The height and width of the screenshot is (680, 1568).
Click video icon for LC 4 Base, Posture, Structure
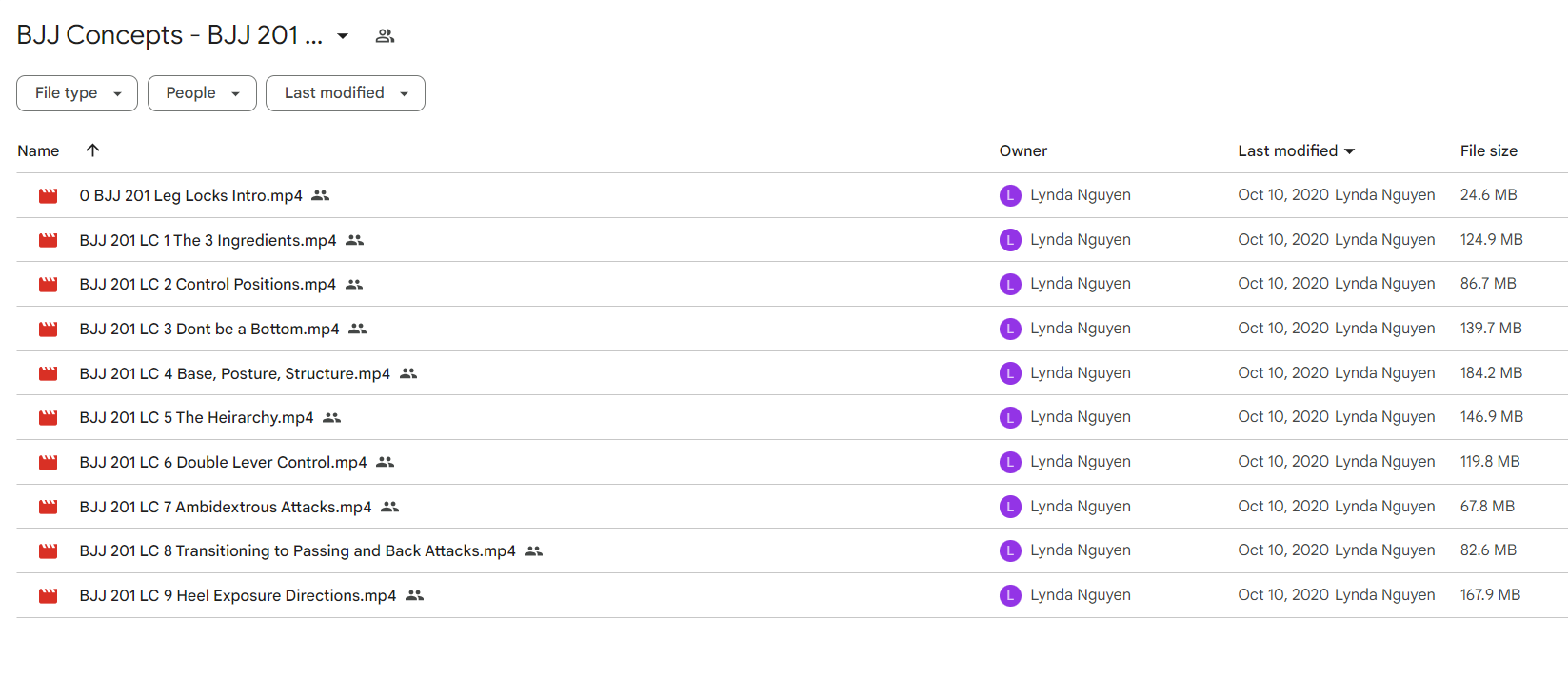49,373
